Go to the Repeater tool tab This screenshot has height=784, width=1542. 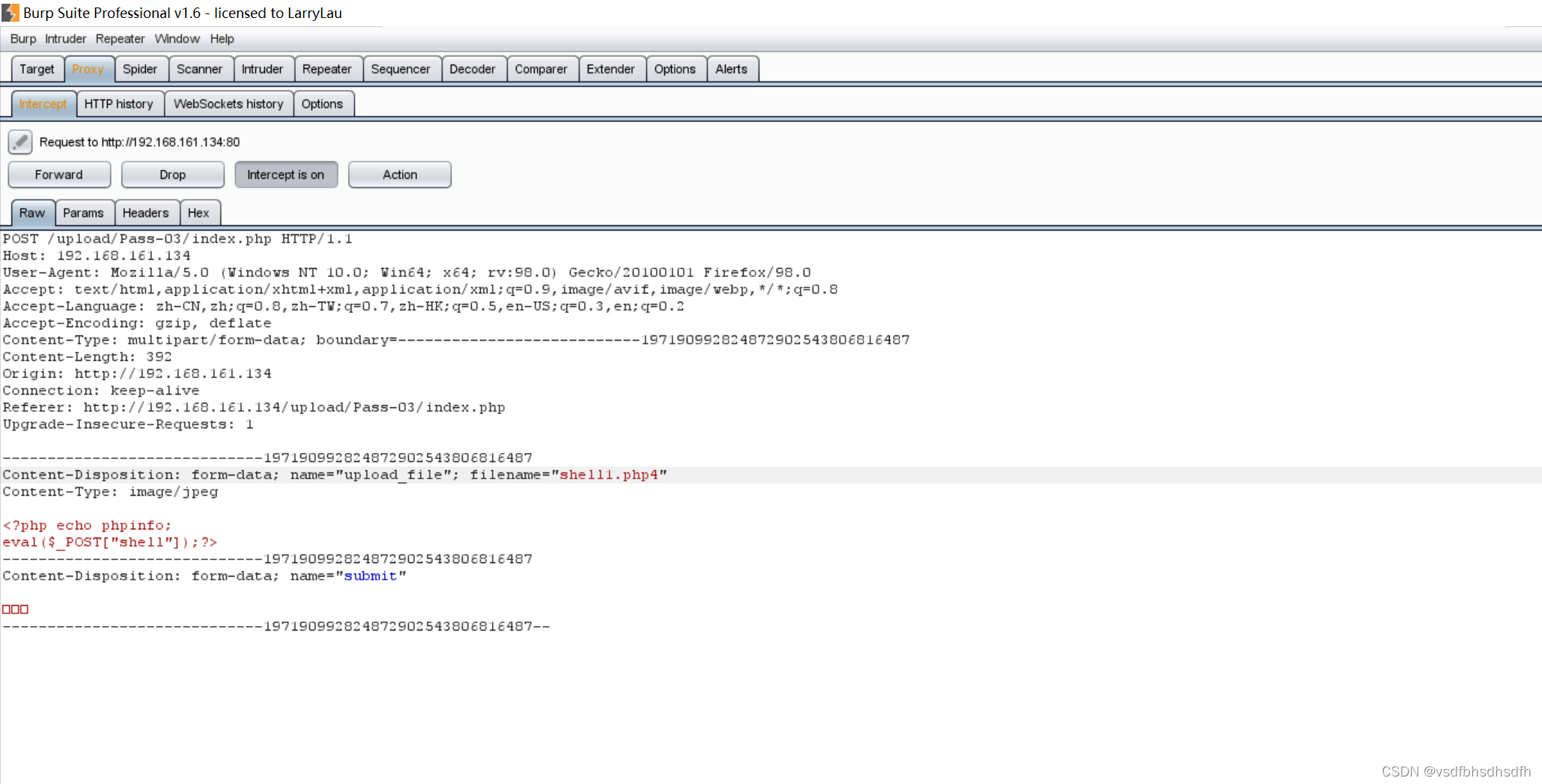327,69
